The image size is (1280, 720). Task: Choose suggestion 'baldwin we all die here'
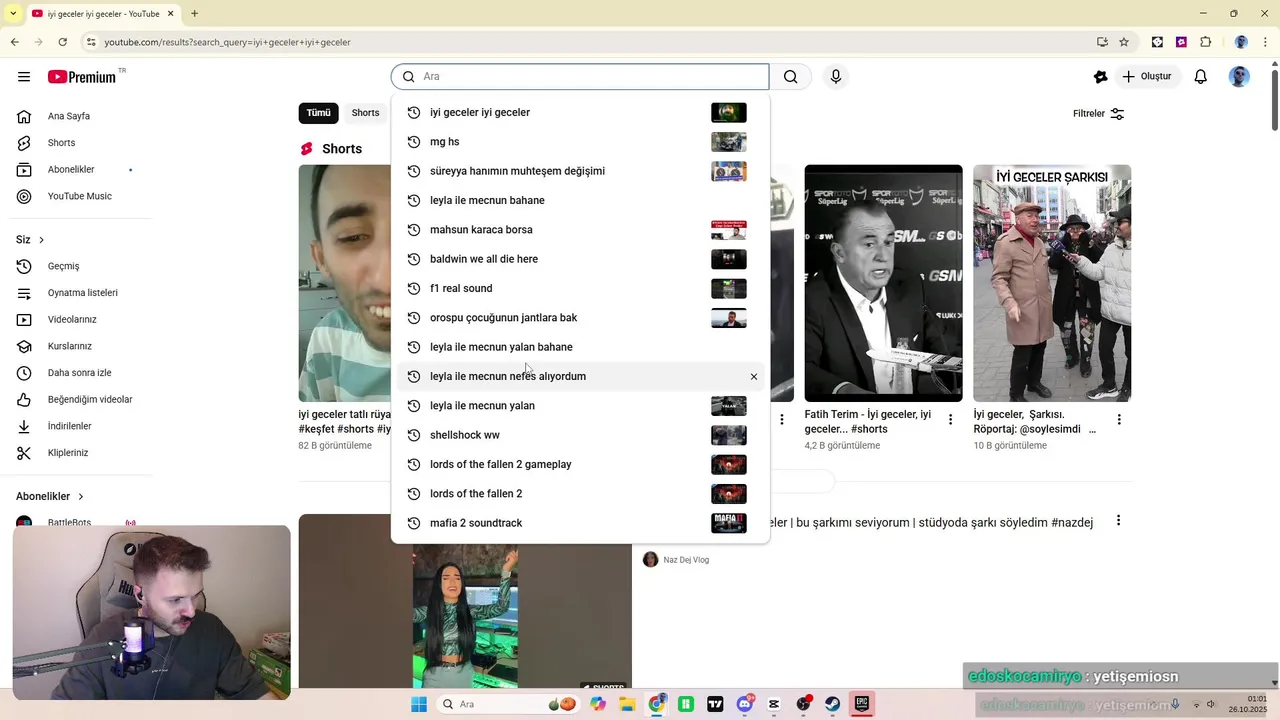tap(580, 259)
